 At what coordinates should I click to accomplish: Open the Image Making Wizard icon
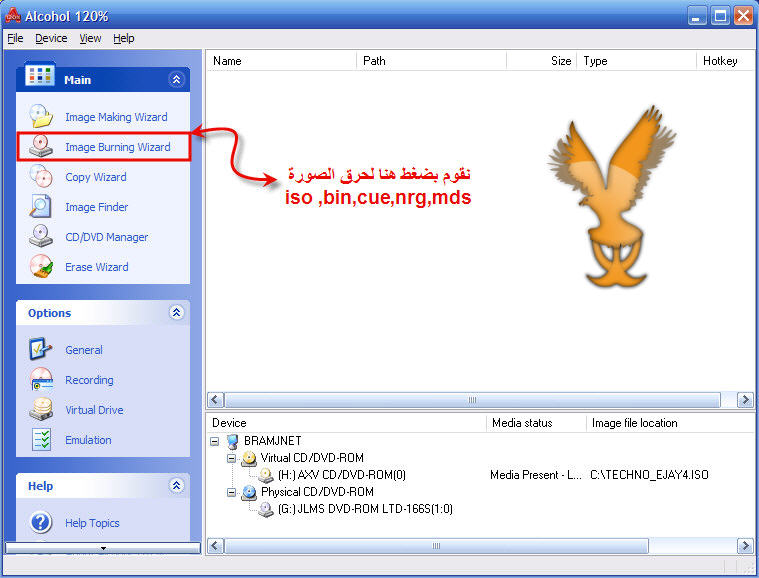tap(41, 116)
